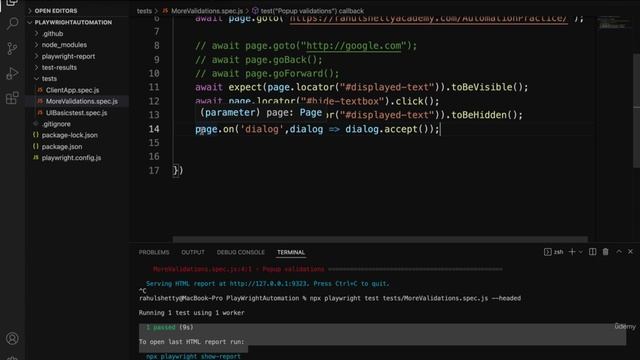Switch to the PROBLEMS tab
640x360 pixels.
click(154, 252)
